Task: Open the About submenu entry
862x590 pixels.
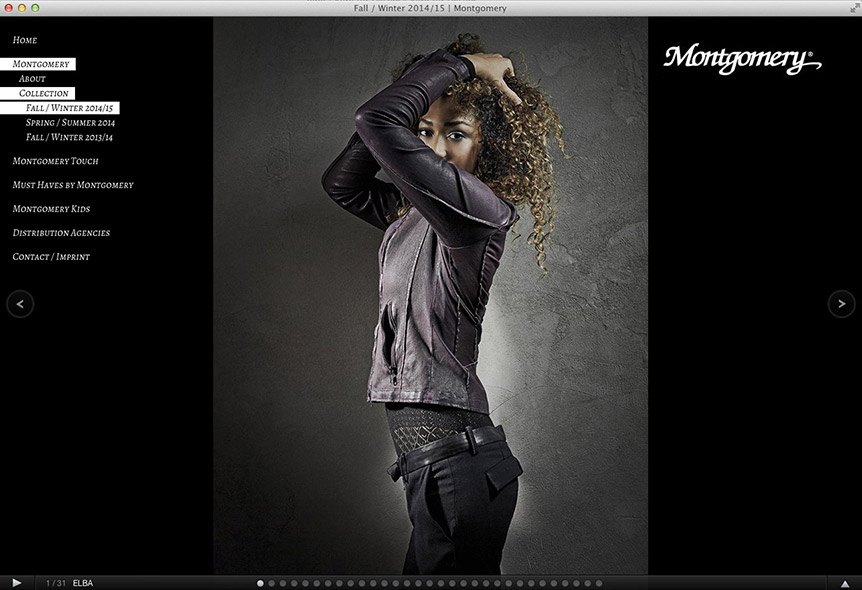Action: [x=32, y=79]
